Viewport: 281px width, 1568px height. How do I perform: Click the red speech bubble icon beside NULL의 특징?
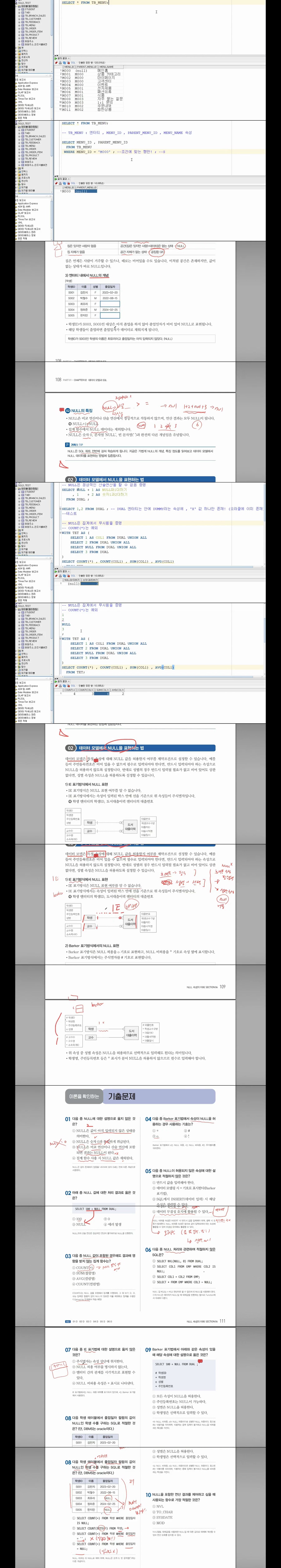click(x=62, y=410)
